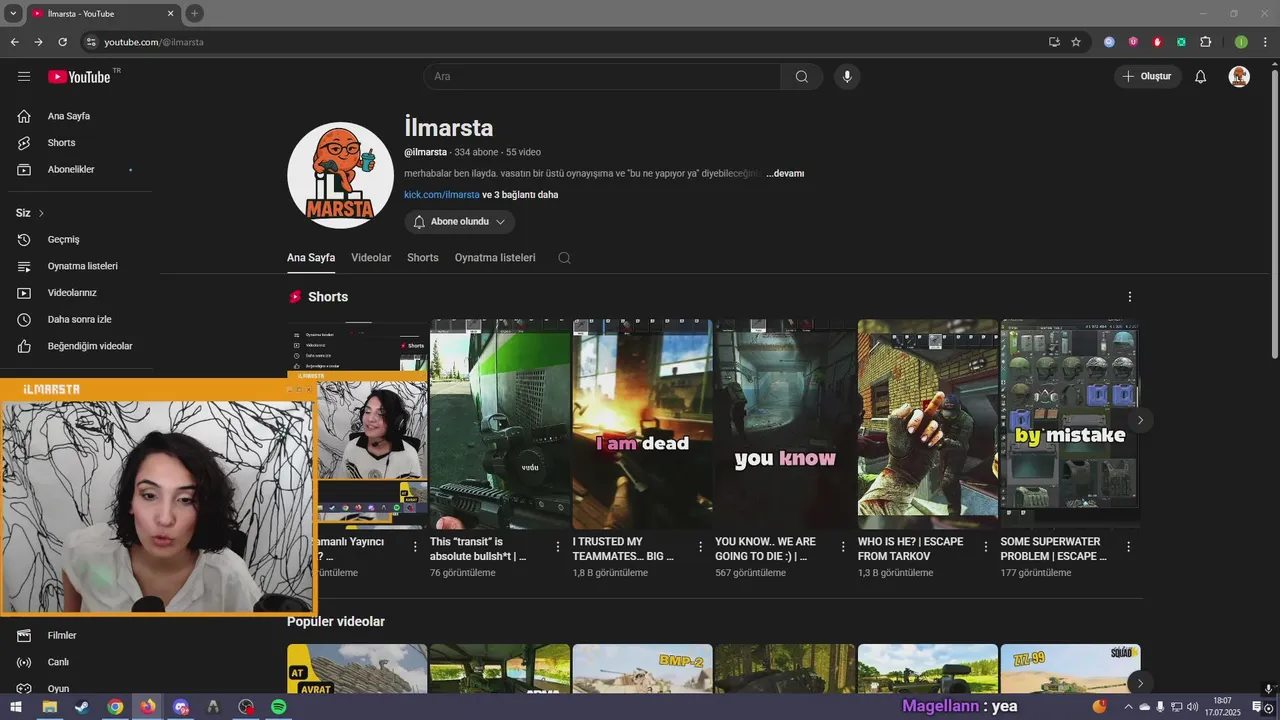The image size is (1280, 720).
Task: Expand channel description with ...devamı
Action: tap(785, 174)
